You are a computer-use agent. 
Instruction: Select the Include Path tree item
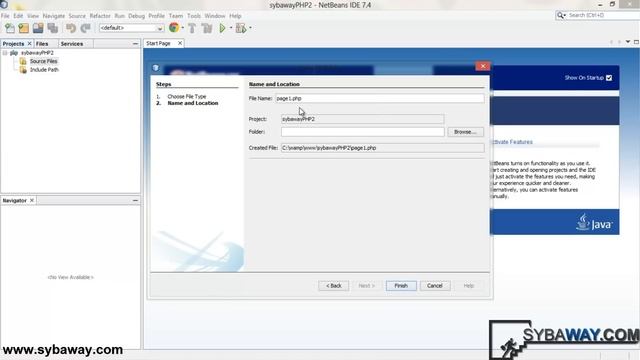coord(44,70)
